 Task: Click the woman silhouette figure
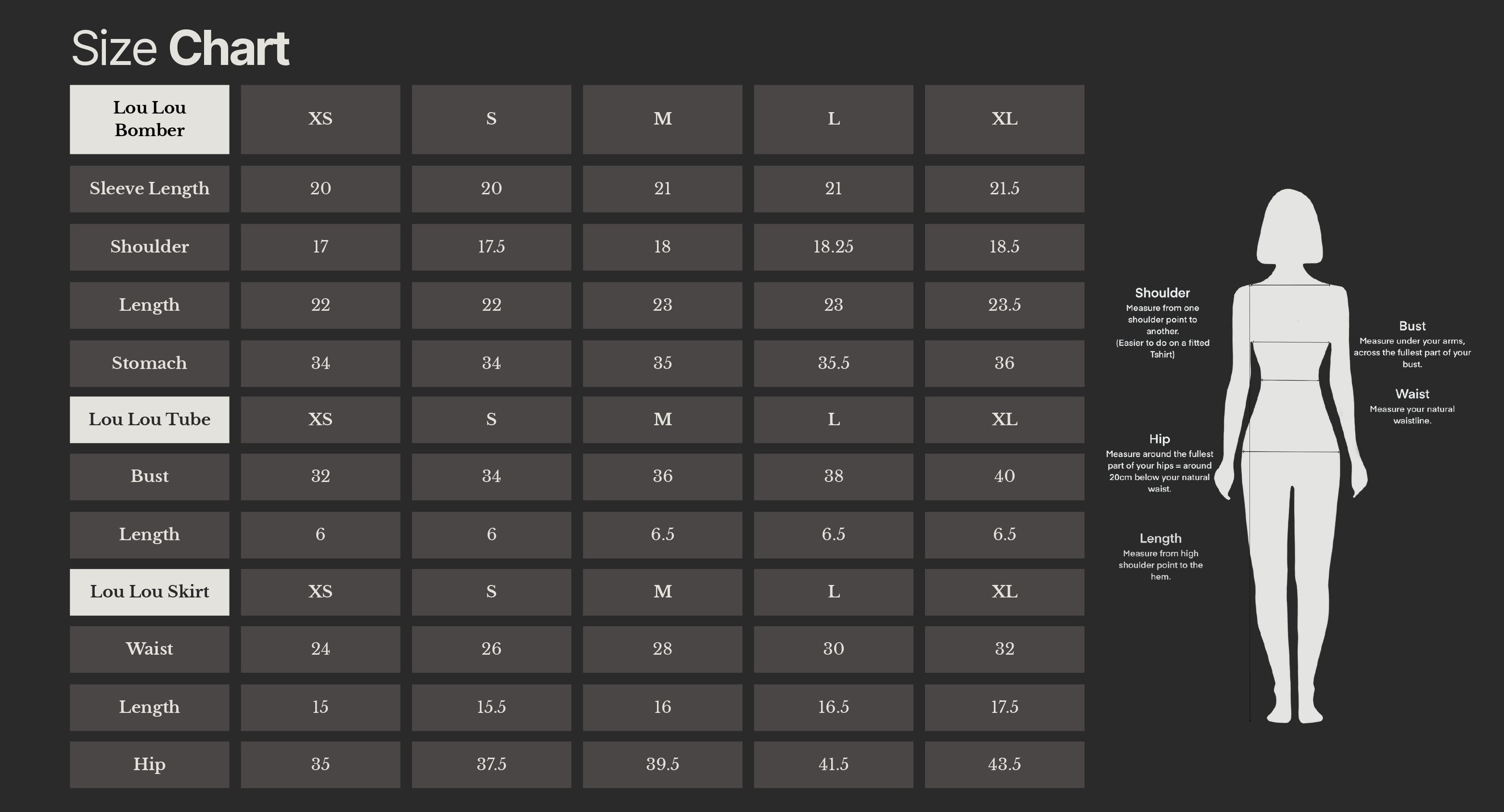click(1290, 456)
